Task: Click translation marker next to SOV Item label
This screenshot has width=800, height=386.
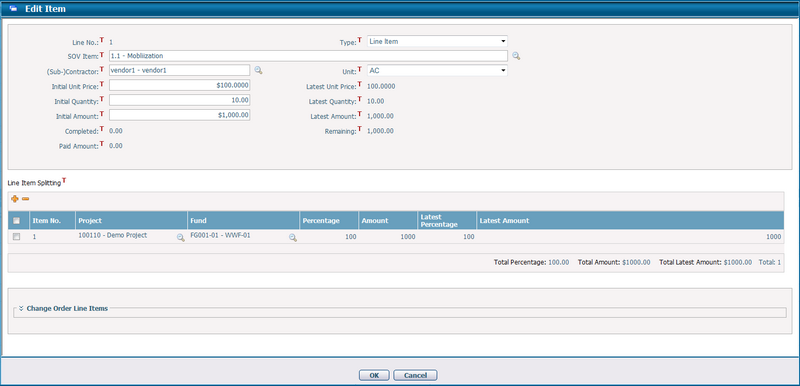Action: tap(102, 54)
